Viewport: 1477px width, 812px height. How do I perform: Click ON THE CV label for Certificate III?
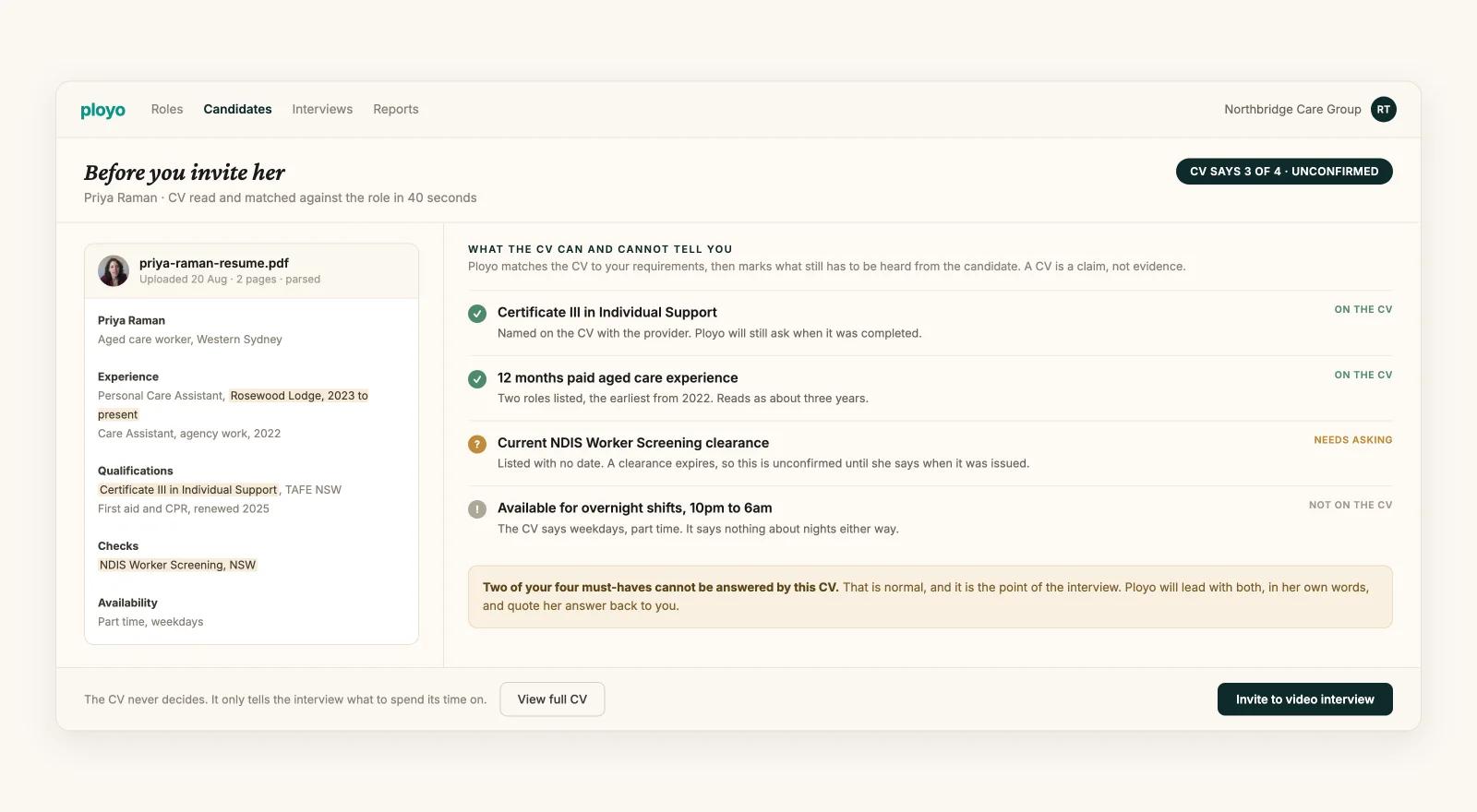pos(1363,310)
